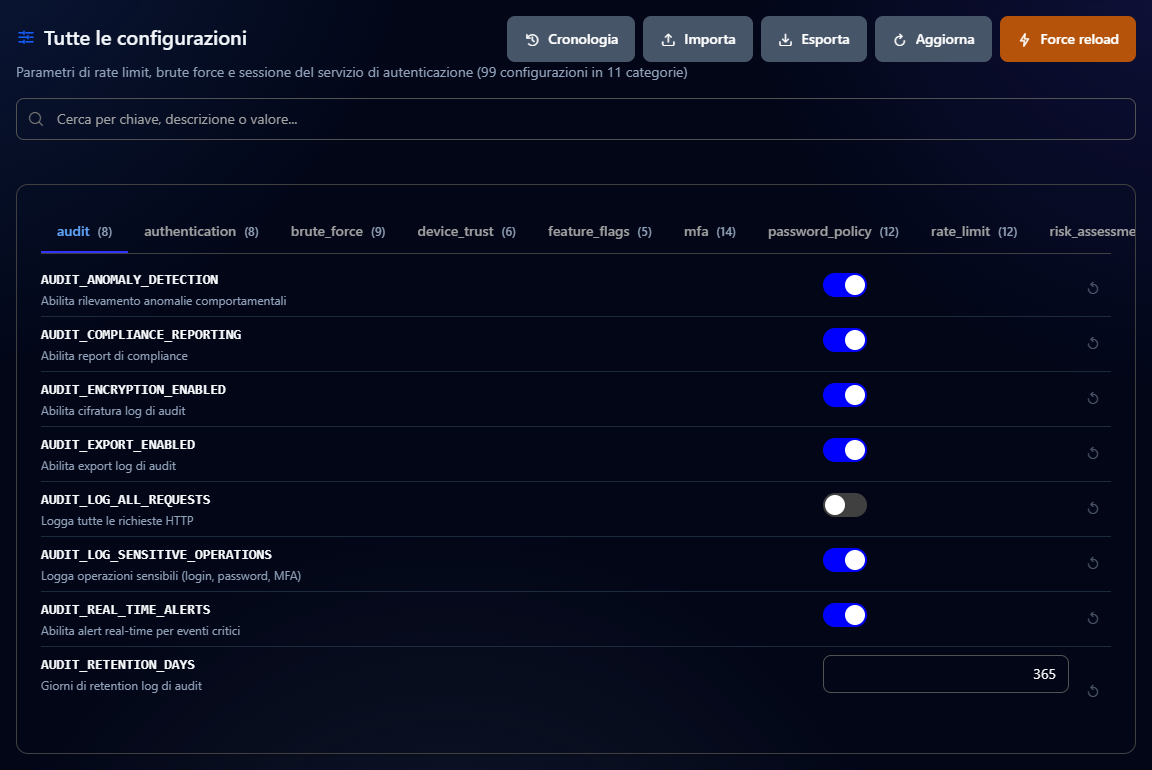This screenshot has width=1152, height=770.
Task: Click description 'Logga tutte le richieste HTTP'
Action: (x=118, y=521)
